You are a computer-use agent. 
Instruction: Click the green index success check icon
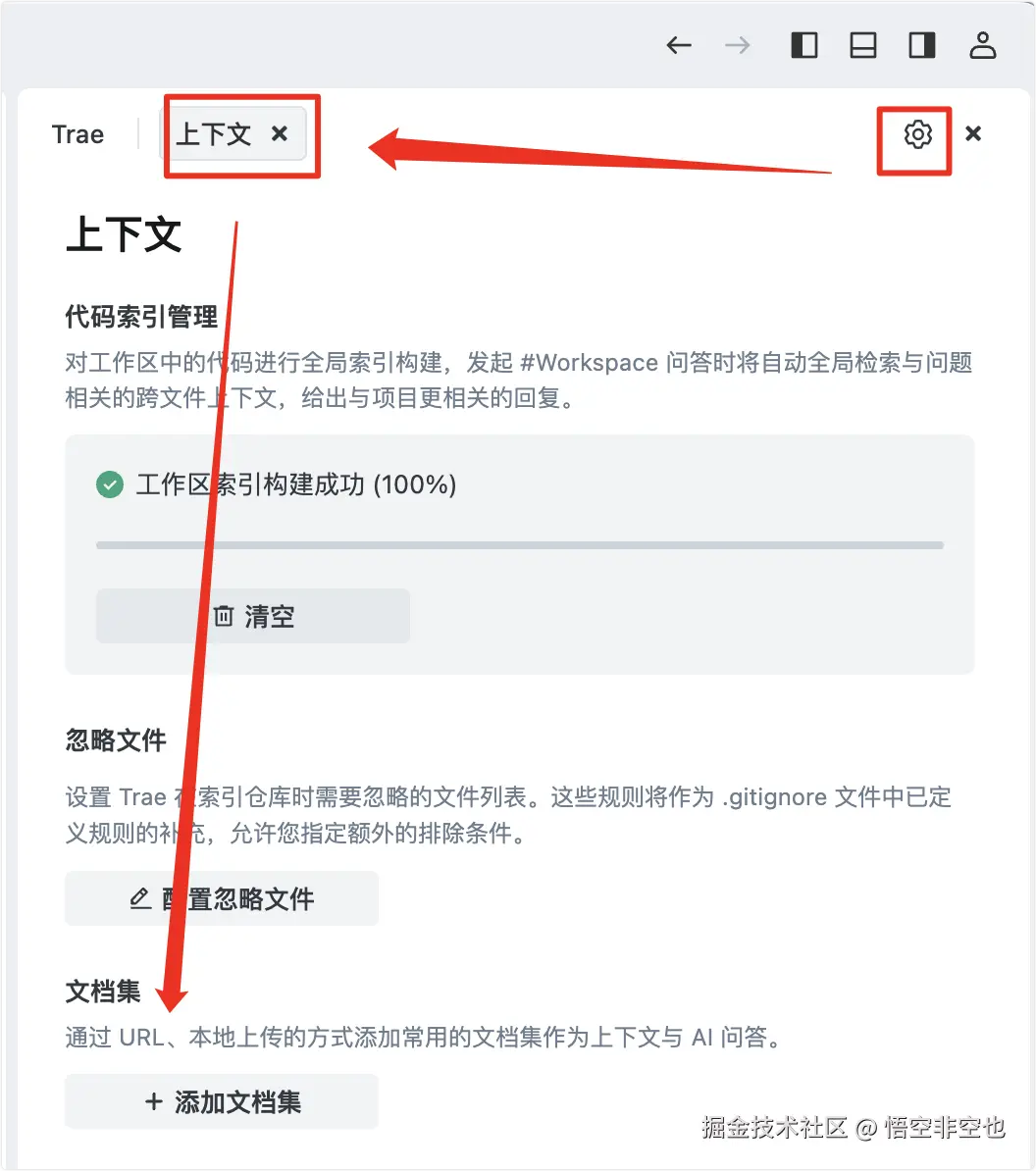pyautogui.click(x=110, y=484)
